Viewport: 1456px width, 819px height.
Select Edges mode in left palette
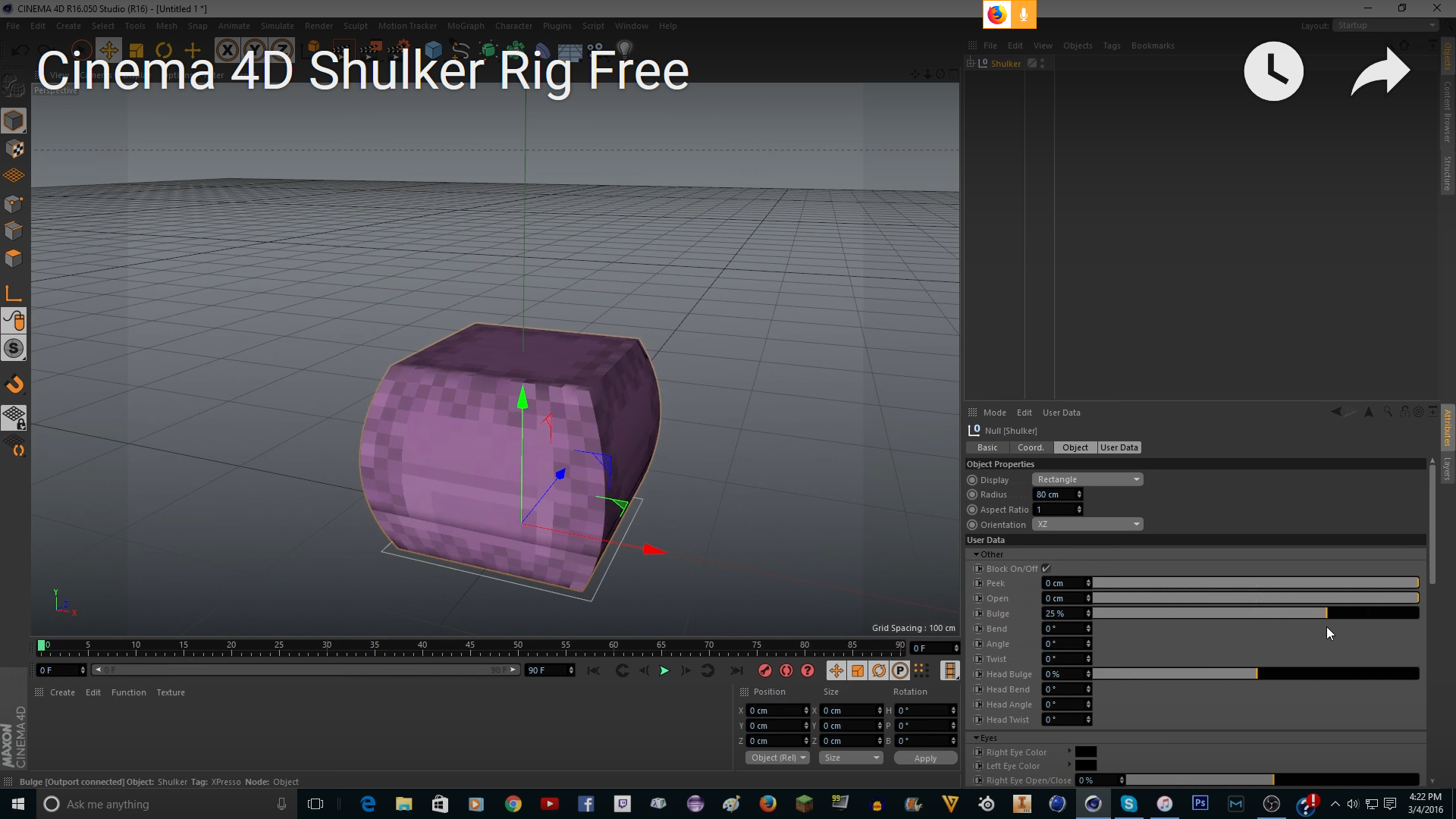click(14, 231)
